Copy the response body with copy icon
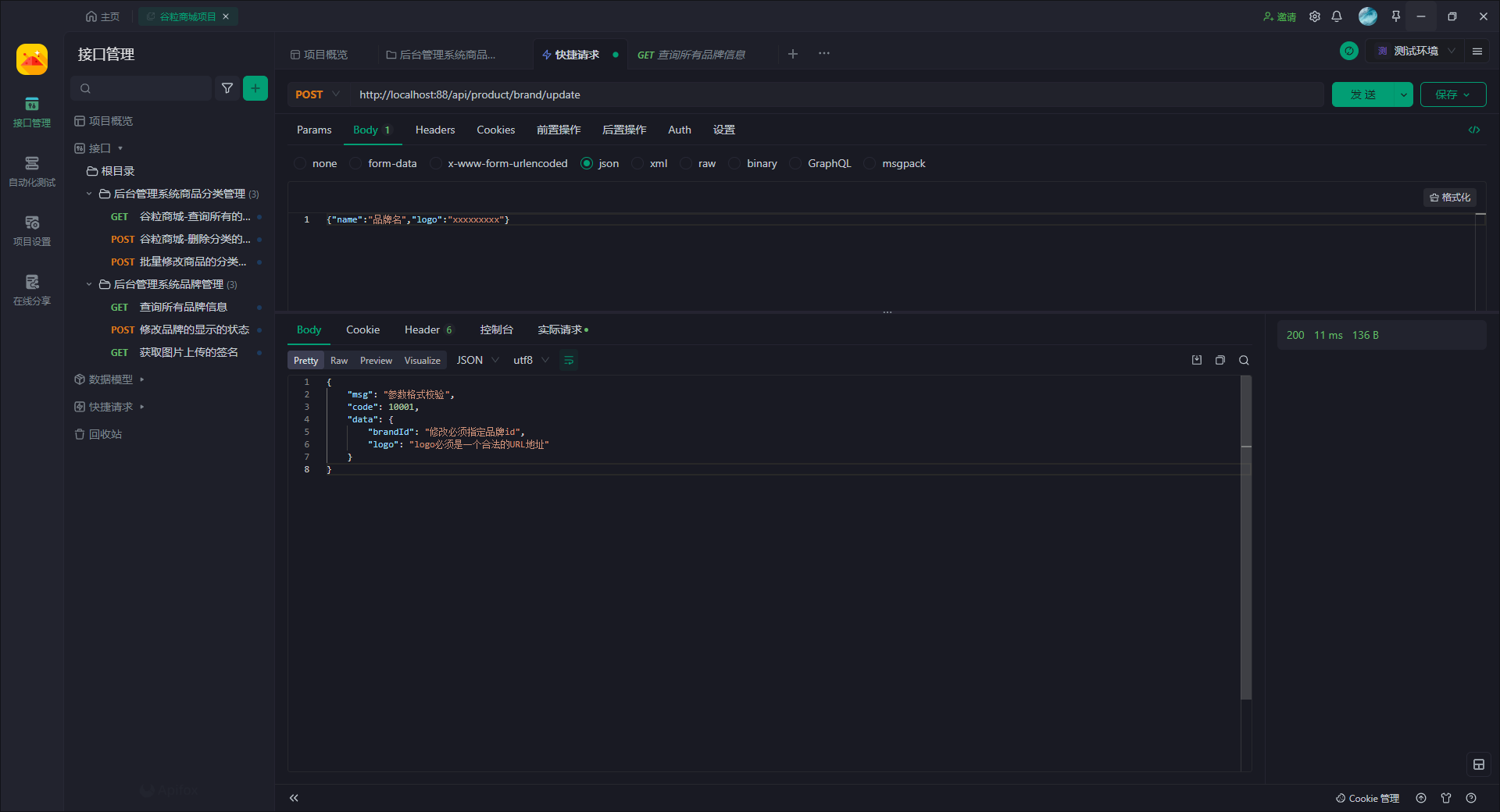This screenshot has width=1500, height=812. (x=1220, y=360)
